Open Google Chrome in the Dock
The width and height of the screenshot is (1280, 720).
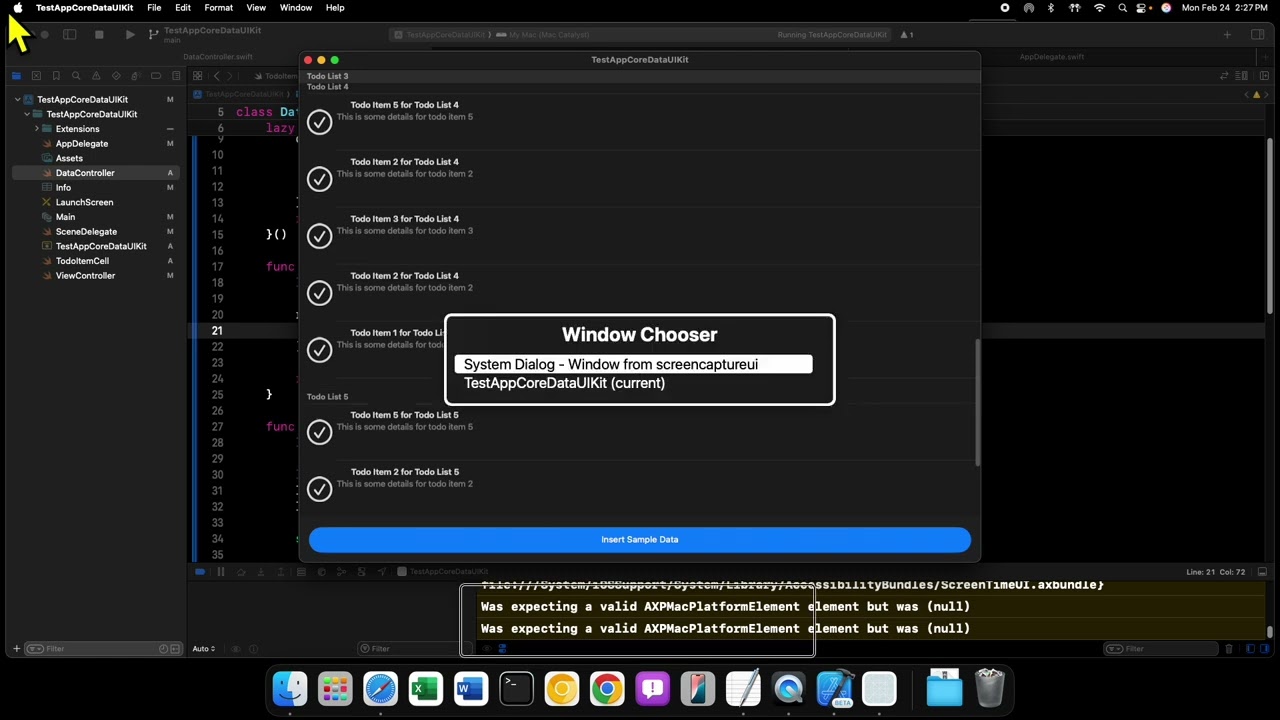pos(607,689)
